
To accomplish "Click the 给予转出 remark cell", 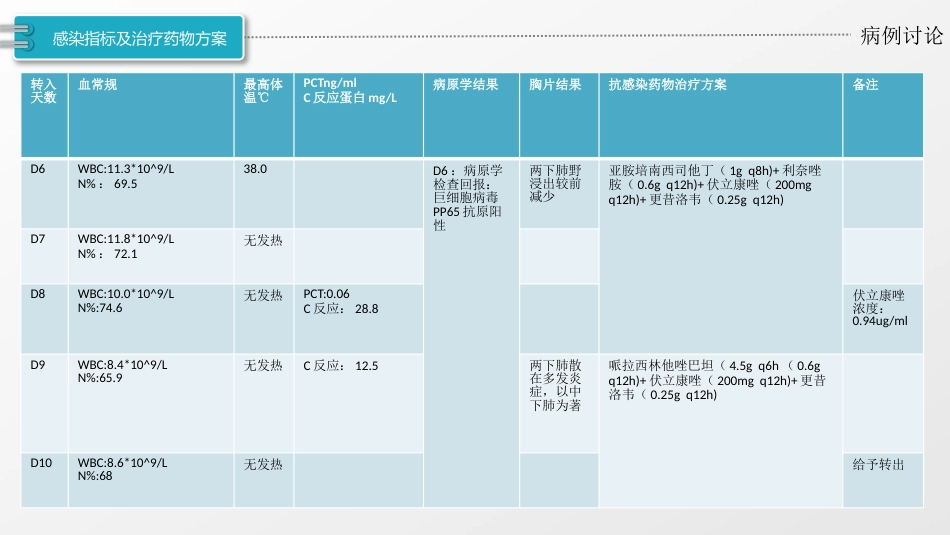I will pos(883,480).
